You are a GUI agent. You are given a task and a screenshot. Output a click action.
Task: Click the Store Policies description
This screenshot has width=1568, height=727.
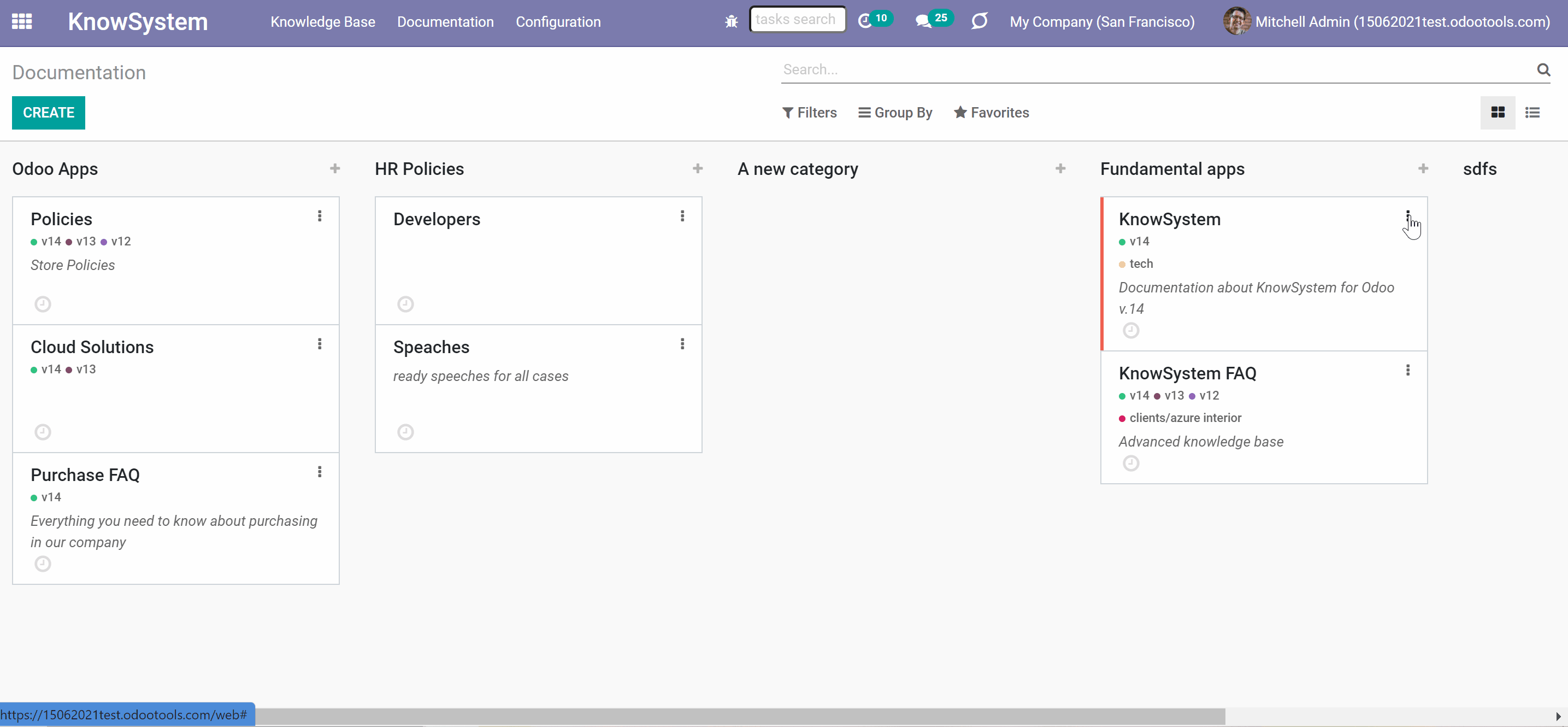(x=73, y=265)
